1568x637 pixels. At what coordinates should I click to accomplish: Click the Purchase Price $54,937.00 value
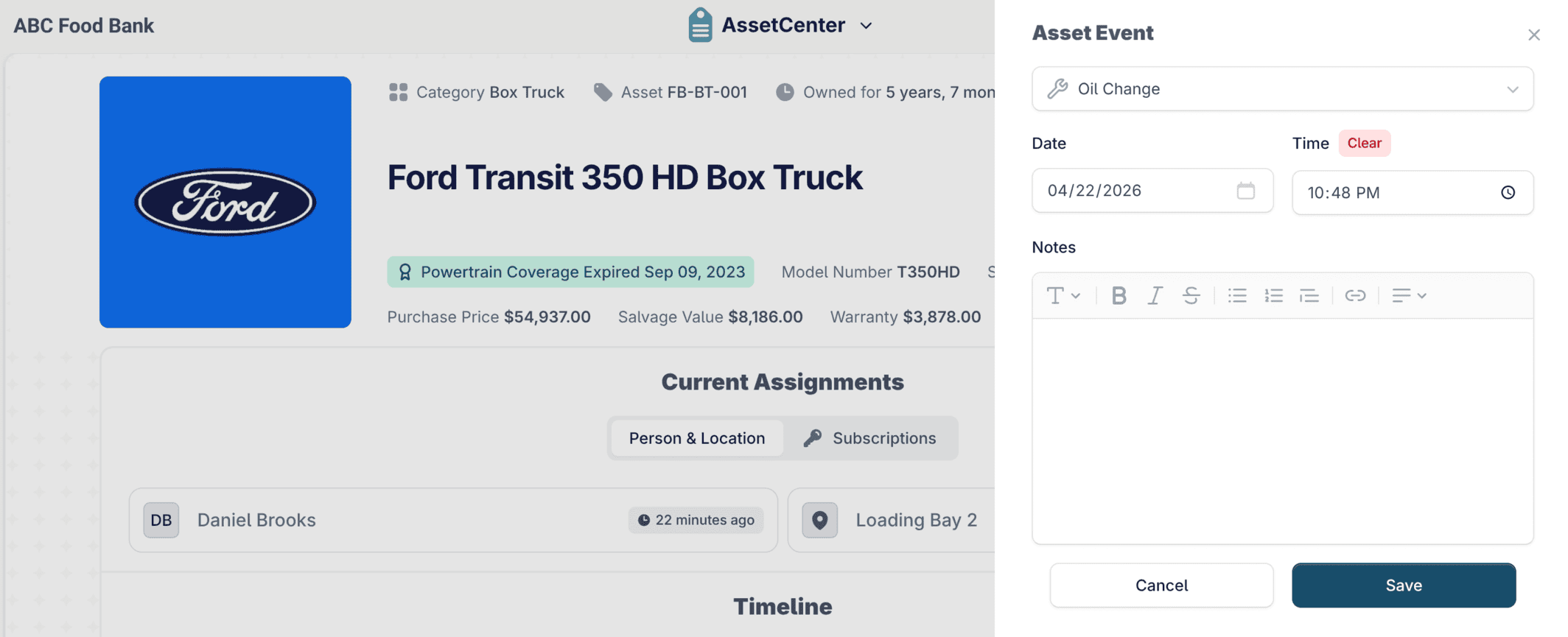[x=547, y=317]
